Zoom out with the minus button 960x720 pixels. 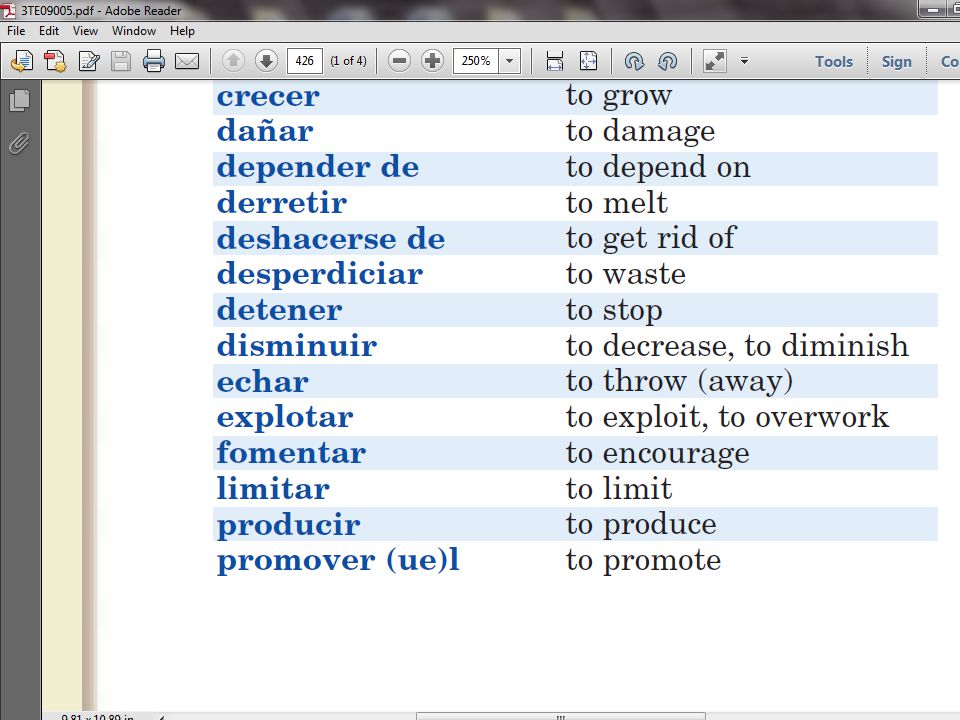pyautogui.click(x=399, y=61)
